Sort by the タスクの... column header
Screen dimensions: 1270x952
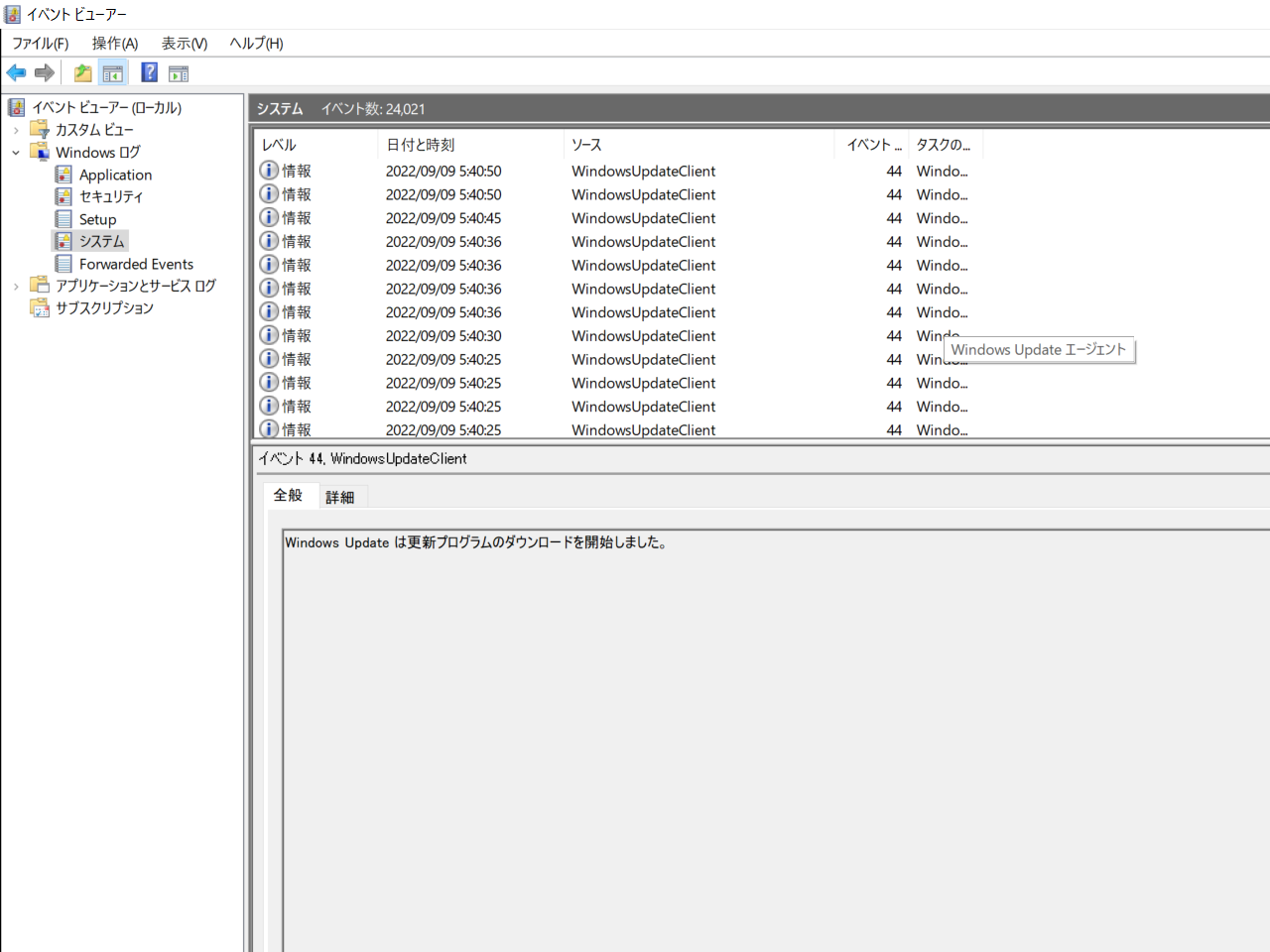point(946,145)
